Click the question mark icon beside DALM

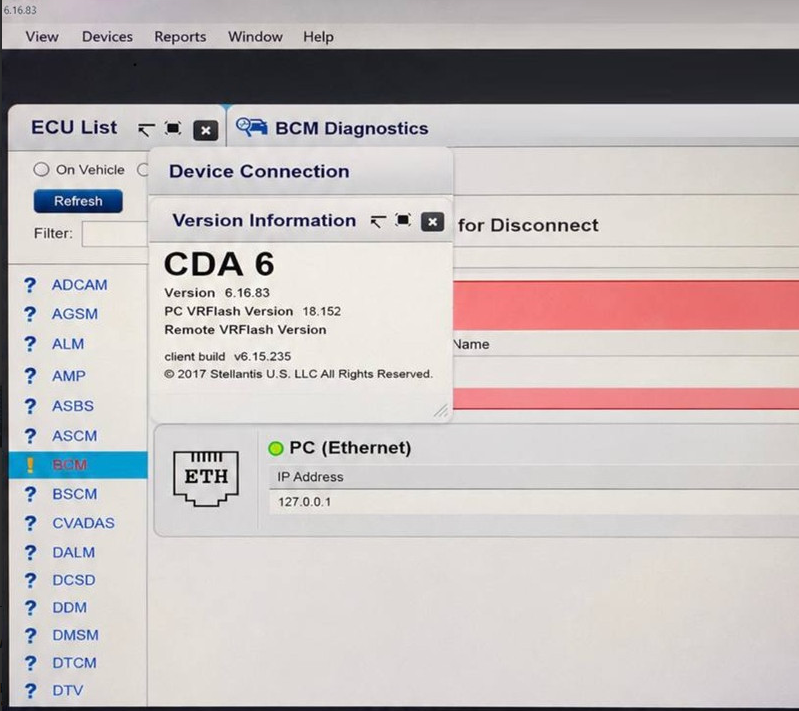(31, 553)
